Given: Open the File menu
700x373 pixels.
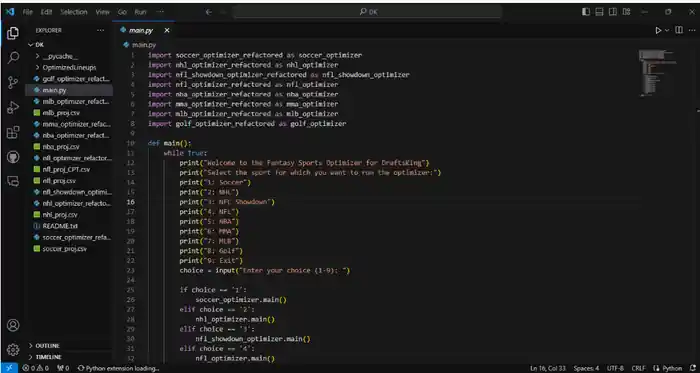Looking at the screenshot, I should 28,12.
